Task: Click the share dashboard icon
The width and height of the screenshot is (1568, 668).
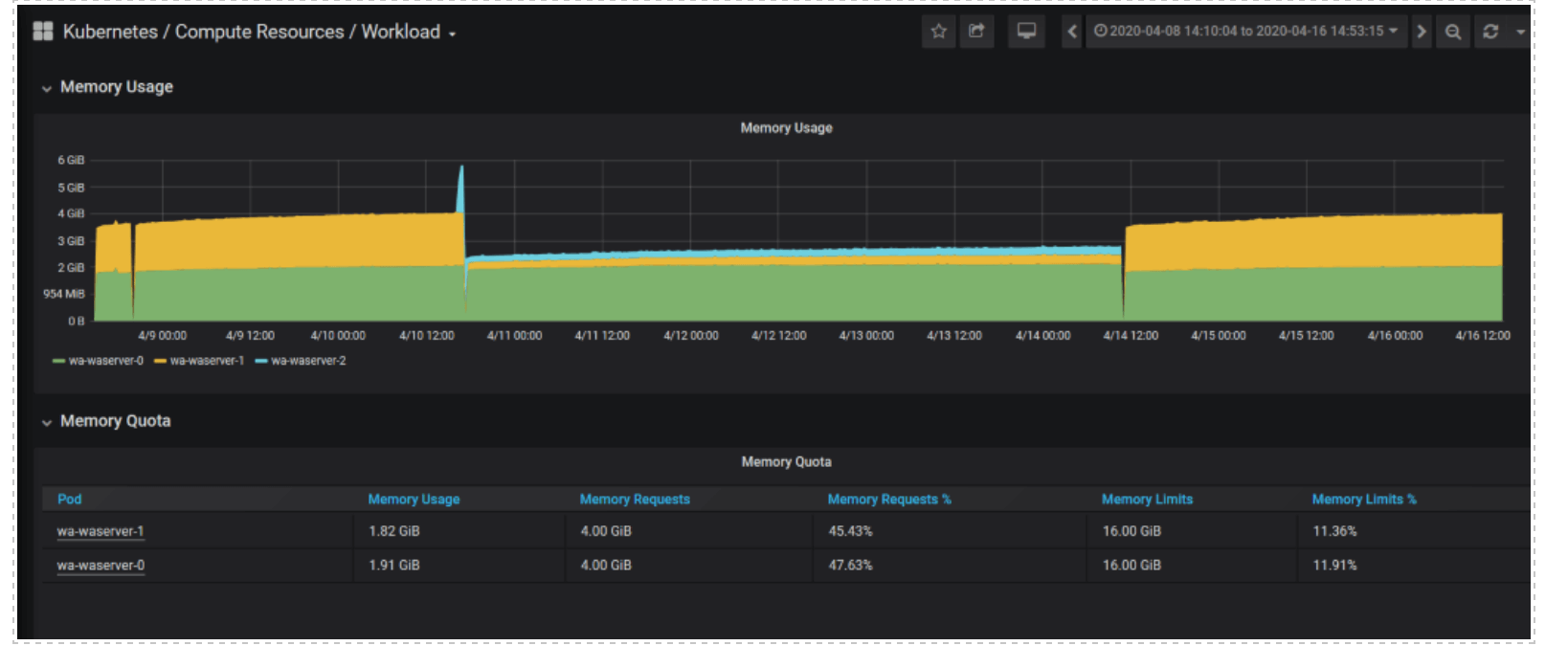Action: [976, 32]
